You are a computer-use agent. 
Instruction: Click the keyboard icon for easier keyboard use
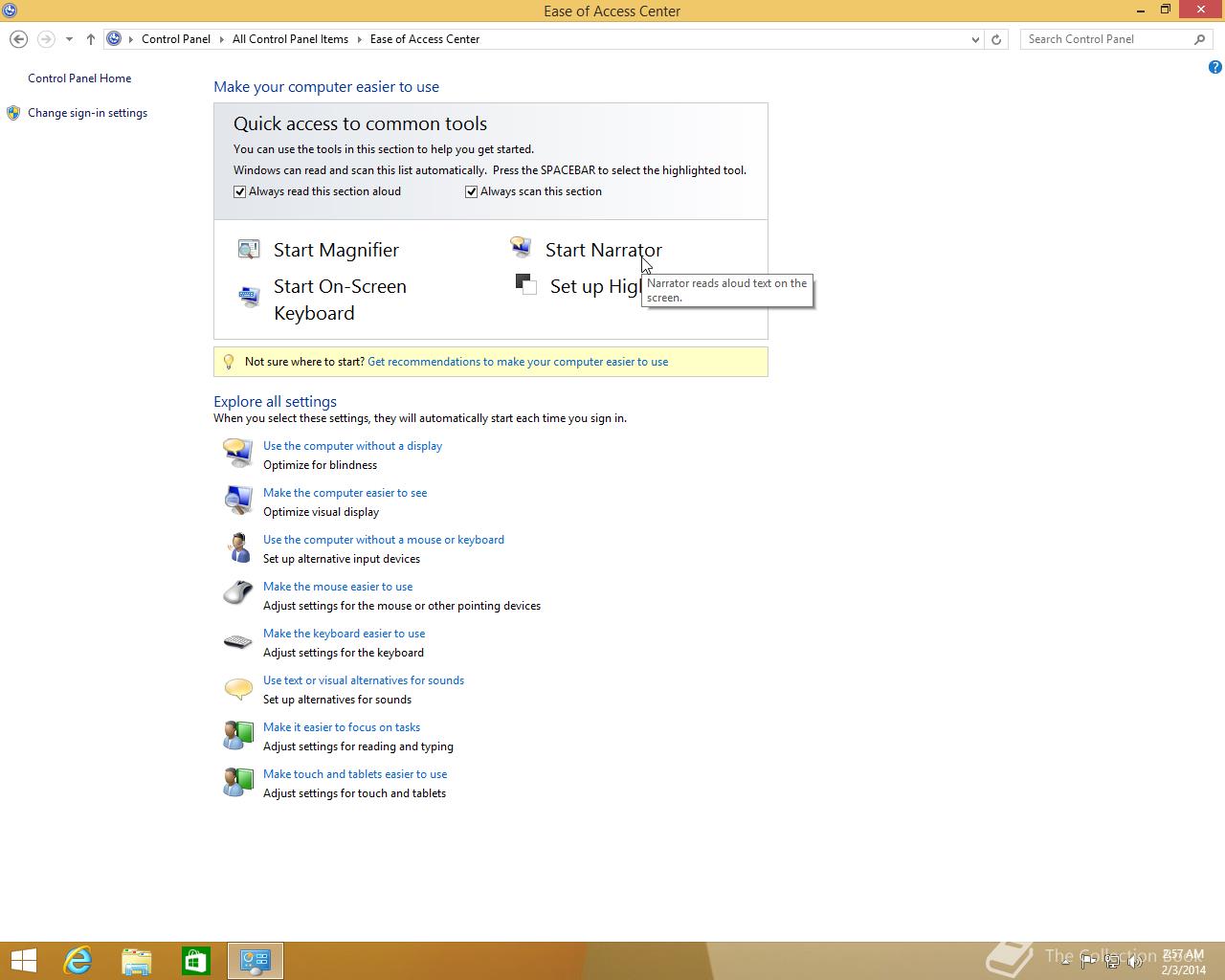pos(237,641)
